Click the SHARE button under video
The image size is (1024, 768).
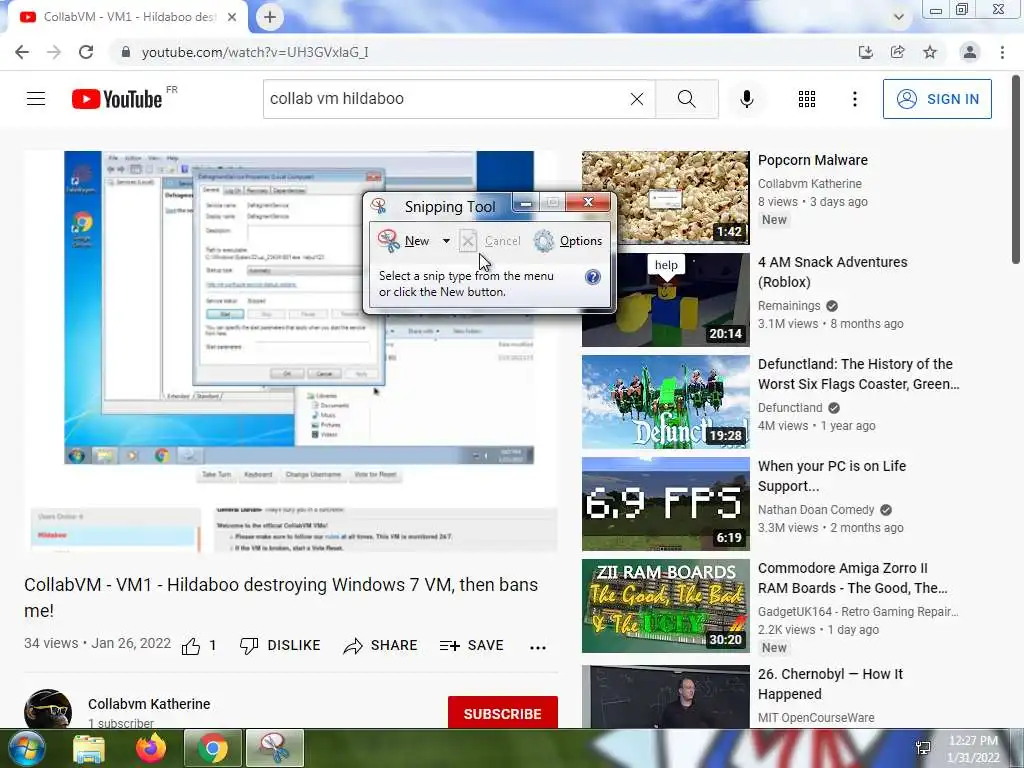tap(380, 646)
